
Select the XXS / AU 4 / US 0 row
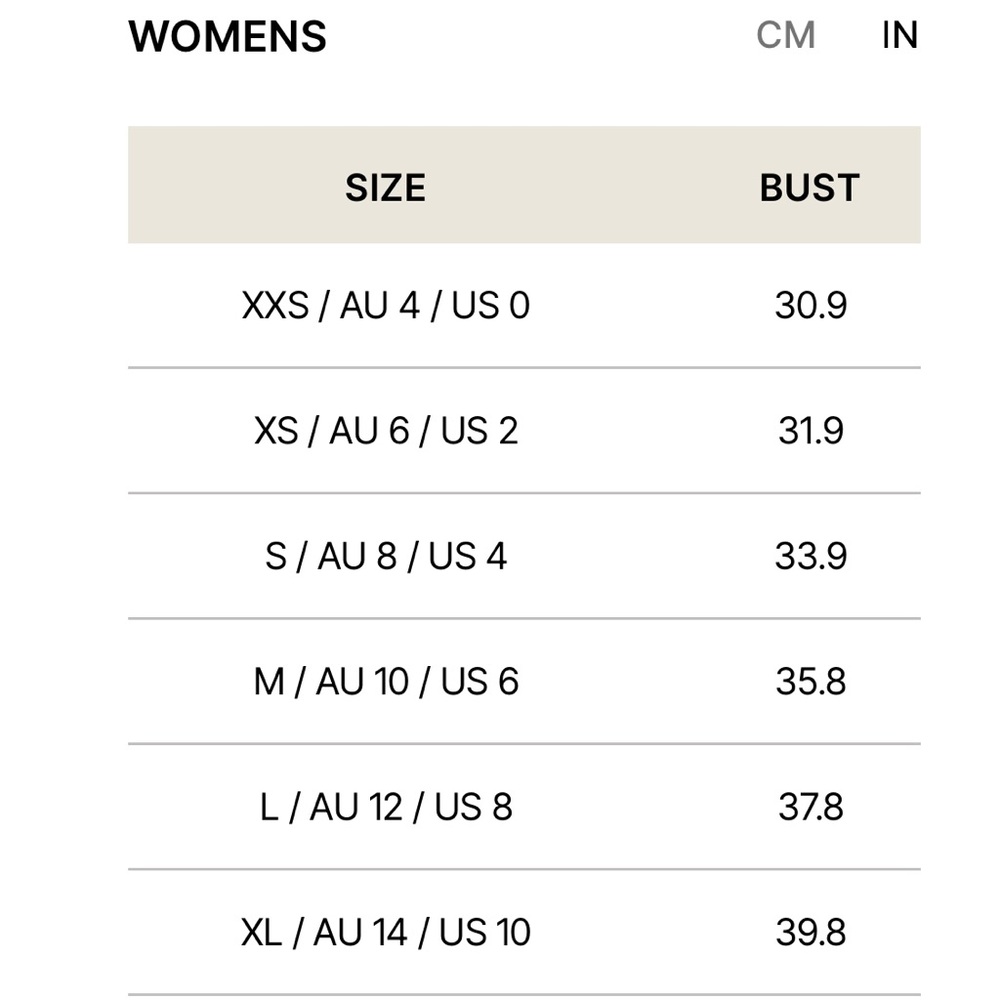click(x=385, y=305)
